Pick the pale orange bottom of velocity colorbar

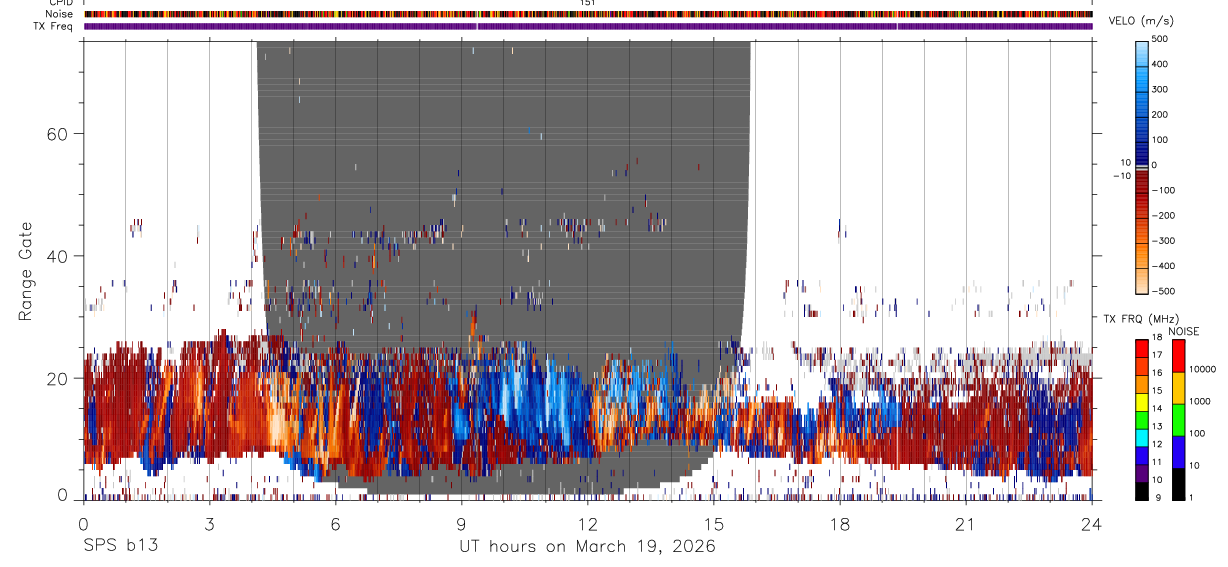pyautogui.click(x=1141, y=279)
